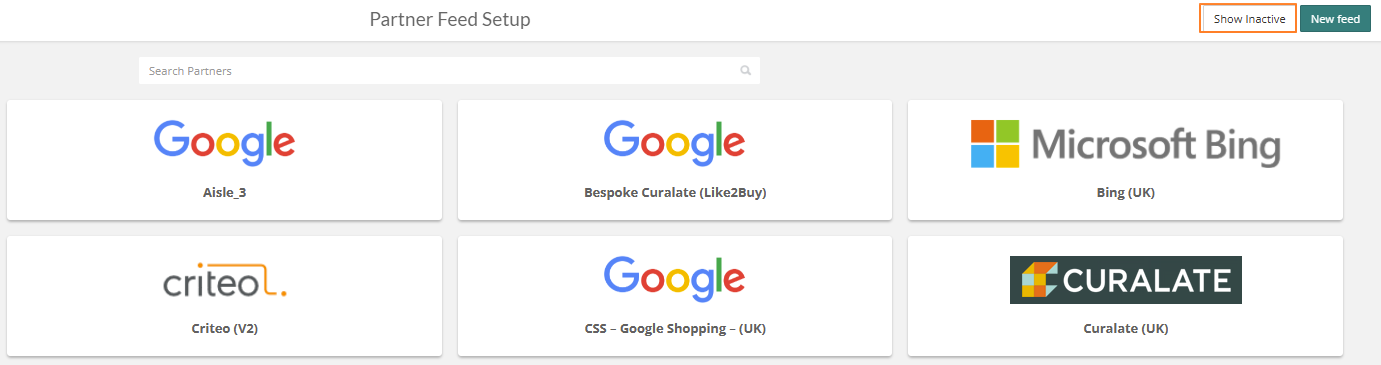1381x365 pixels.
Task: Click Google logo on Bespoke Curalate card
Action: pos(675,143)
